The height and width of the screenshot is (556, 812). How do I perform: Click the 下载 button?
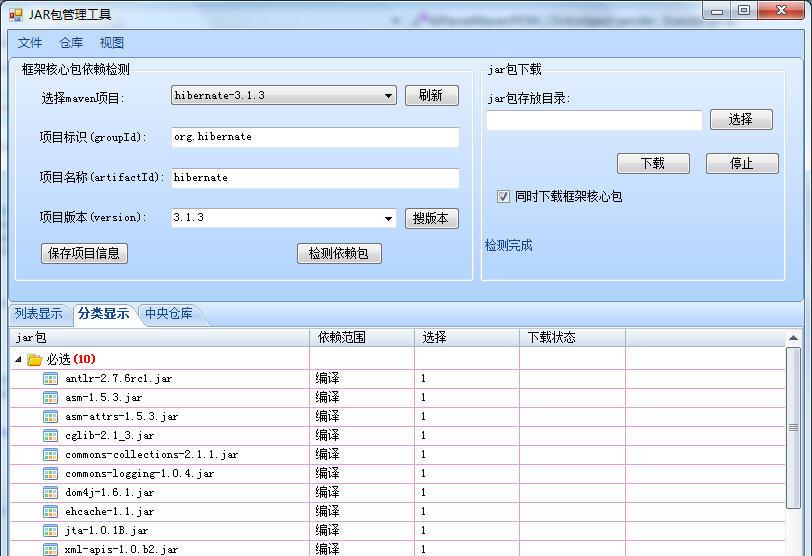pos(652,164)
